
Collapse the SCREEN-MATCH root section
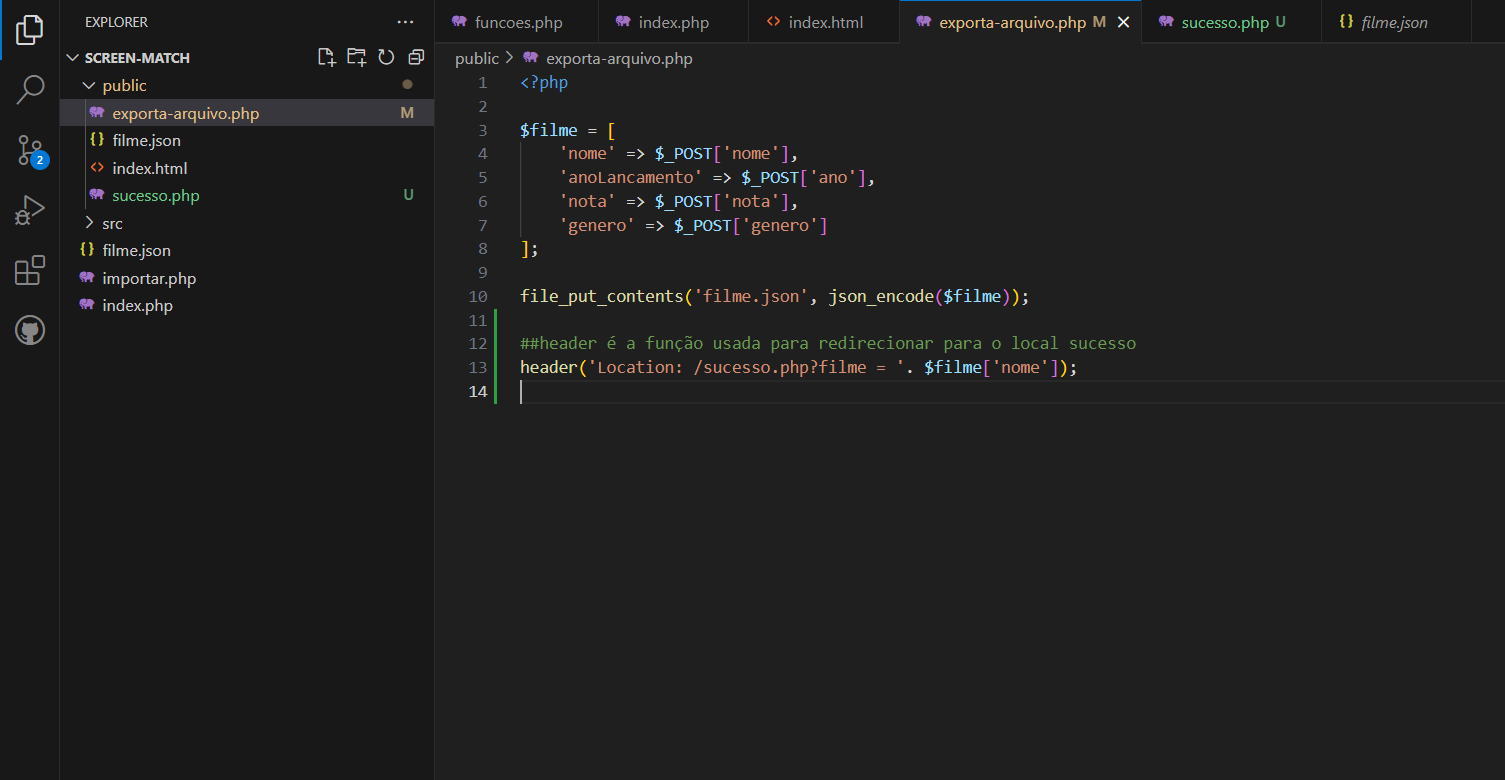[72, 58]
